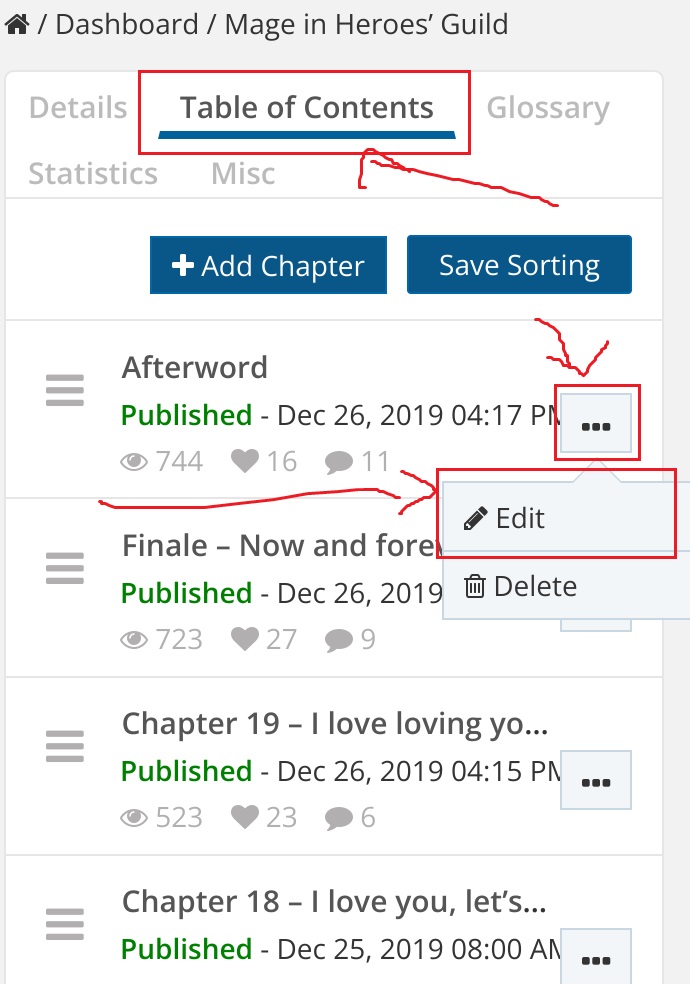Image resolution: width=690 pixels, height=986 pixels.
Task: Click the heart icon under Chapter 19
Action: (244, 818)
